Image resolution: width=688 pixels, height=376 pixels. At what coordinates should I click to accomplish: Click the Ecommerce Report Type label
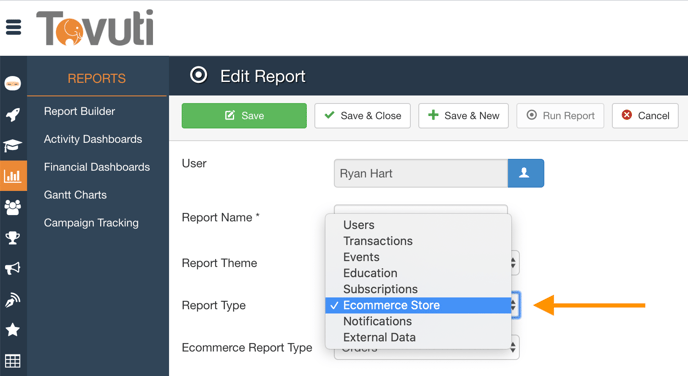[x=247, y=347]
